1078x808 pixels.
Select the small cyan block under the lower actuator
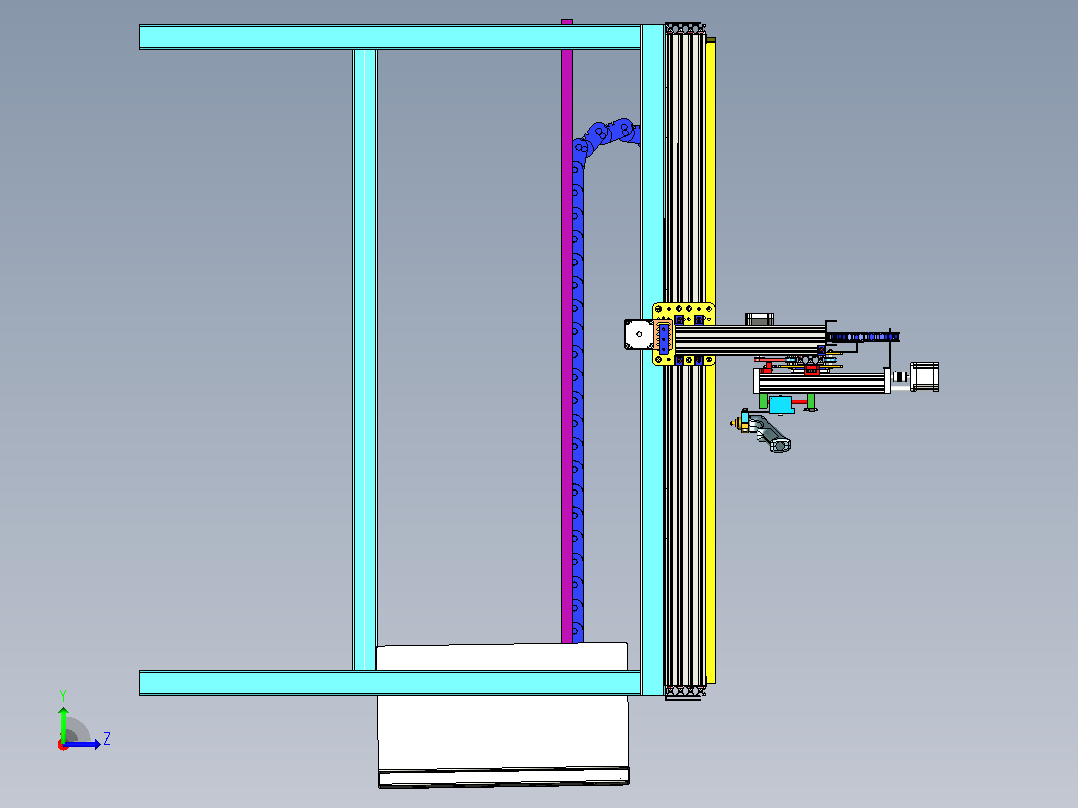[x=781, y=405]
